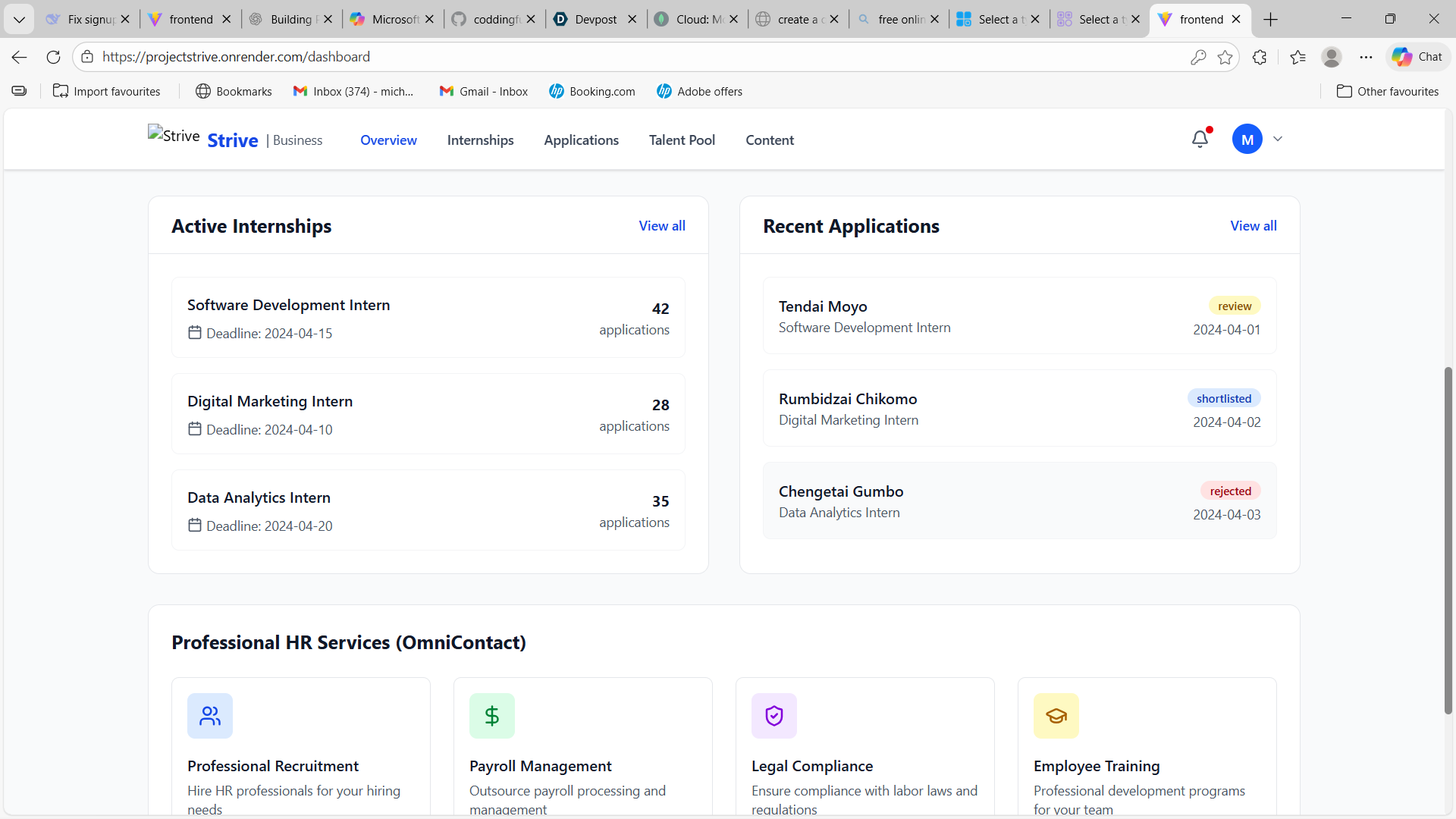The image size is (1456, 819).
Task: Open the Talent Pool nav tab
Action: coord(682,140)
